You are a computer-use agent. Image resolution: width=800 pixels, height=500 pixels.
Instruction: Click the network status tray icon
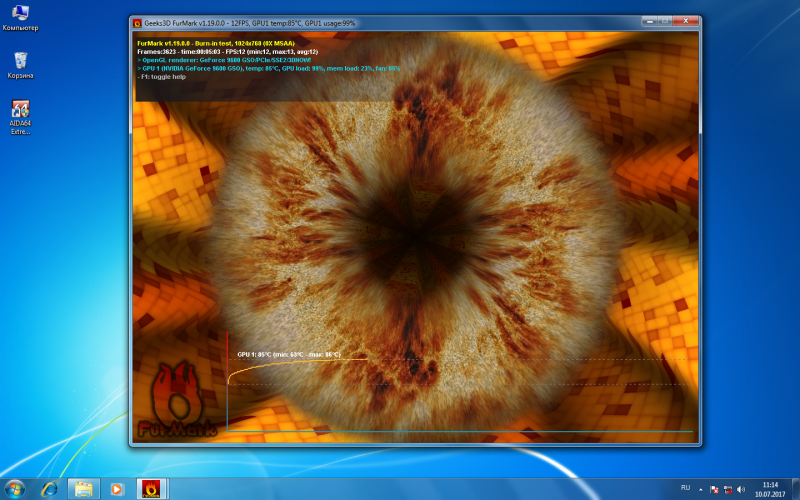click(727, 488)
